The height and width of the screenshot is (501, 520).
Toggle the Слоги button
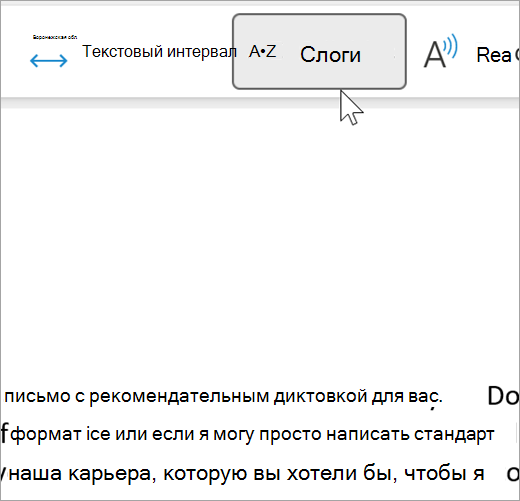(x=319, y=52)
